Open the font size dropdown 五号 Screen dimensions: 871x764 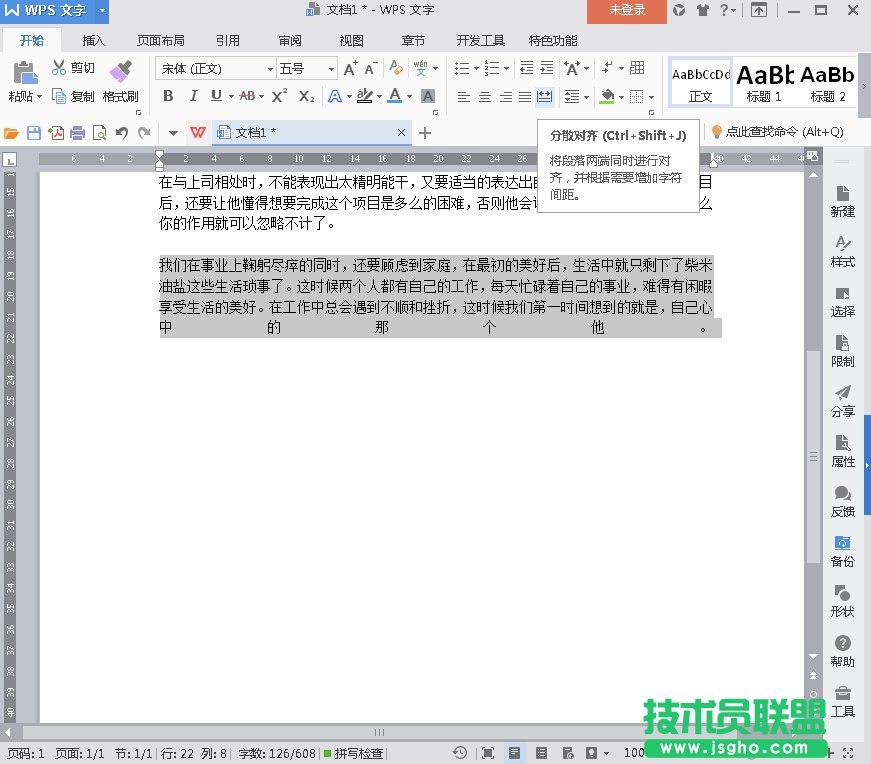tap(331, 69)
